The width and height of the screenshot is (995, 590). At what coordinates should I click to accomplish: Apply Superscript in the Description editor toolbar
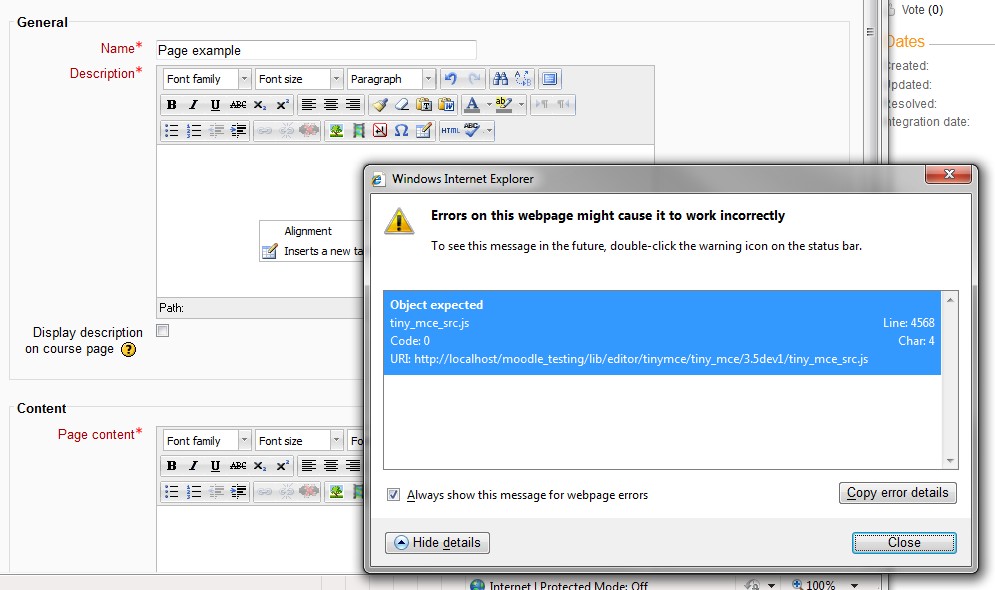click(x=282, y=105)
